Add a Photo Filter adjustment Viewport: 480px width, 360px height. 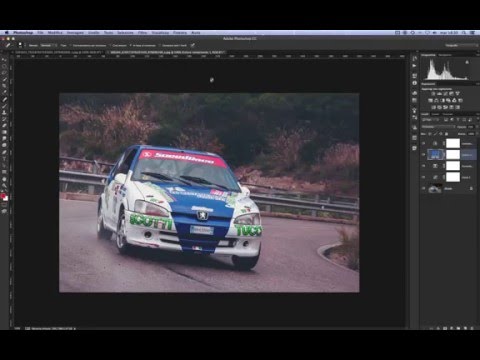[x=448, y=101]
